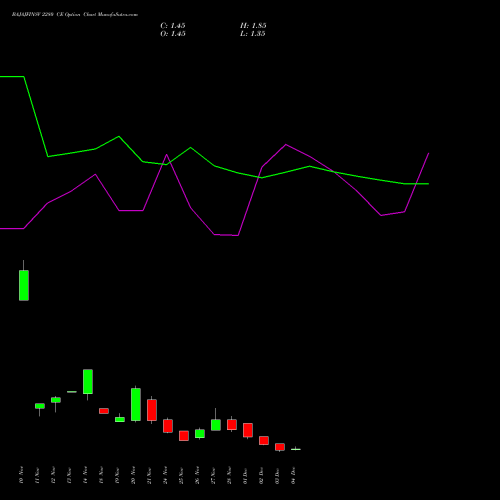Screen dimensions: 500x500
Task: Select the '14 Nov' date label
Action: pos(85,475)
